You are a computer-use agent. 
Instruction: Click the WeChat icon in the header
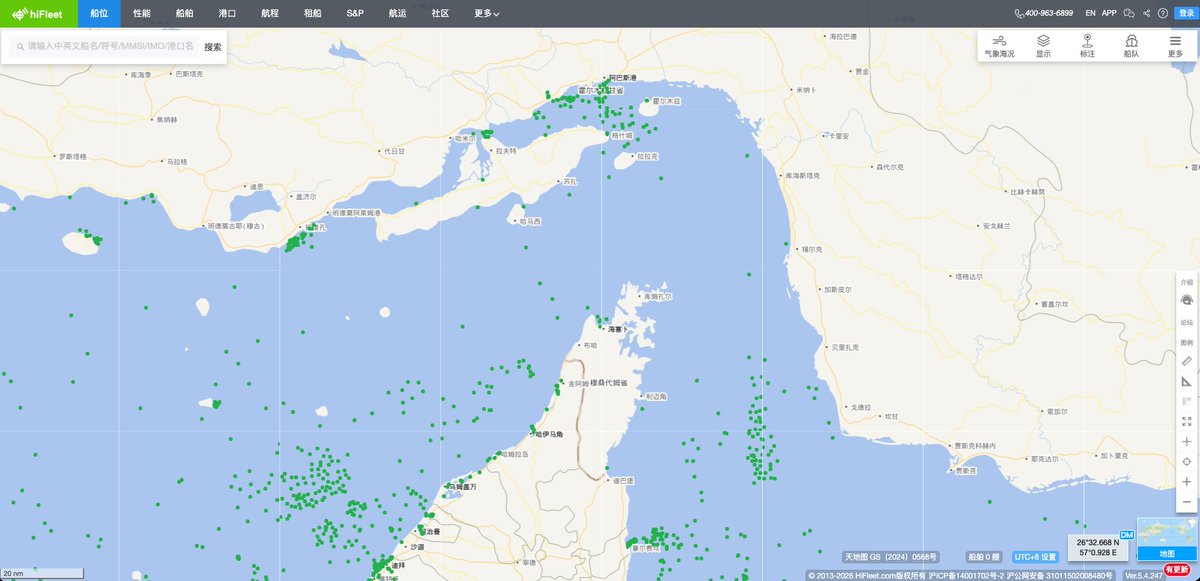[1129, 13]
